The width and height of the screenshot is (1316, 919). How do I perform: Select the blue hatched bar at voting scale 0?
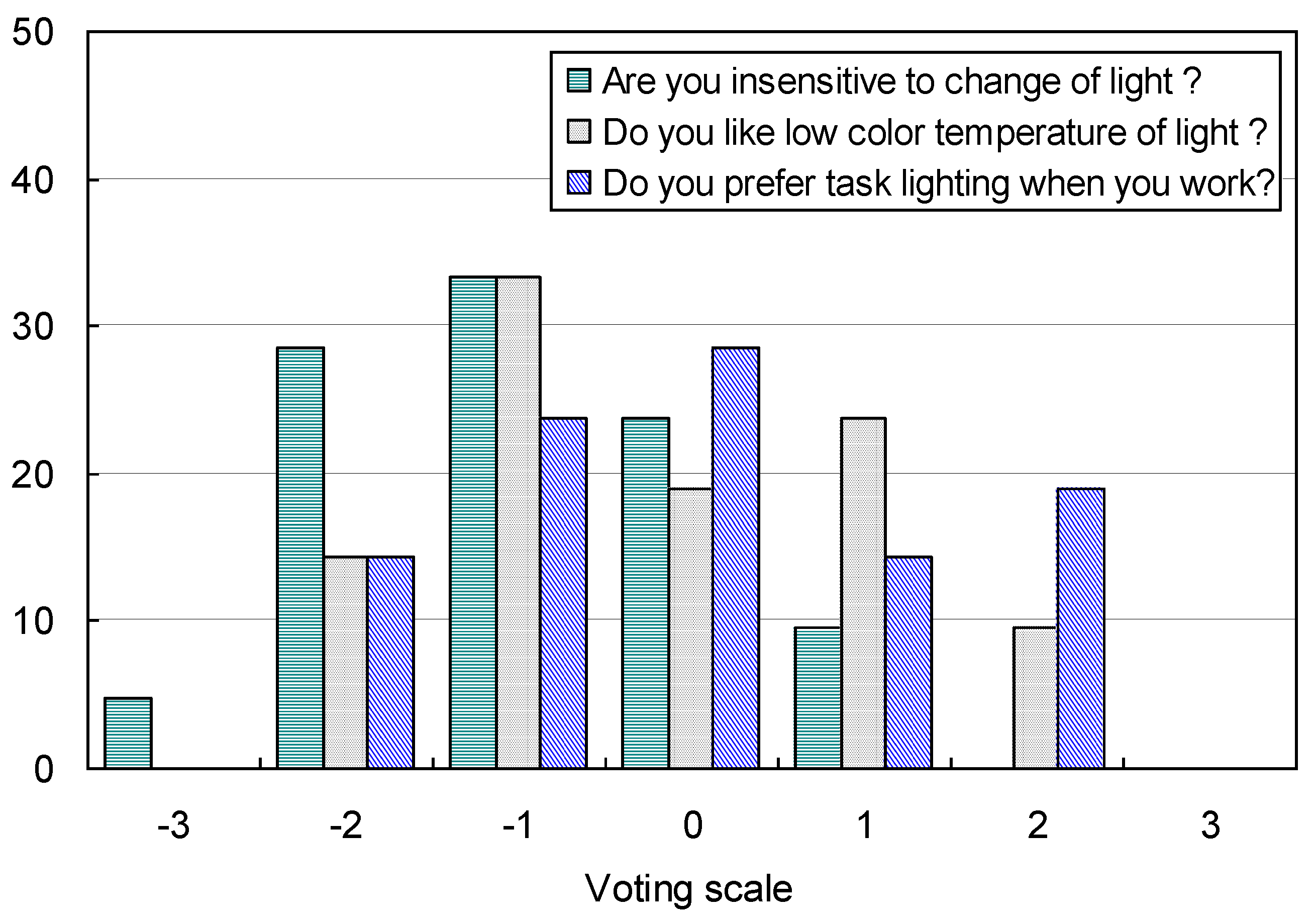click(x=735, y=557)
